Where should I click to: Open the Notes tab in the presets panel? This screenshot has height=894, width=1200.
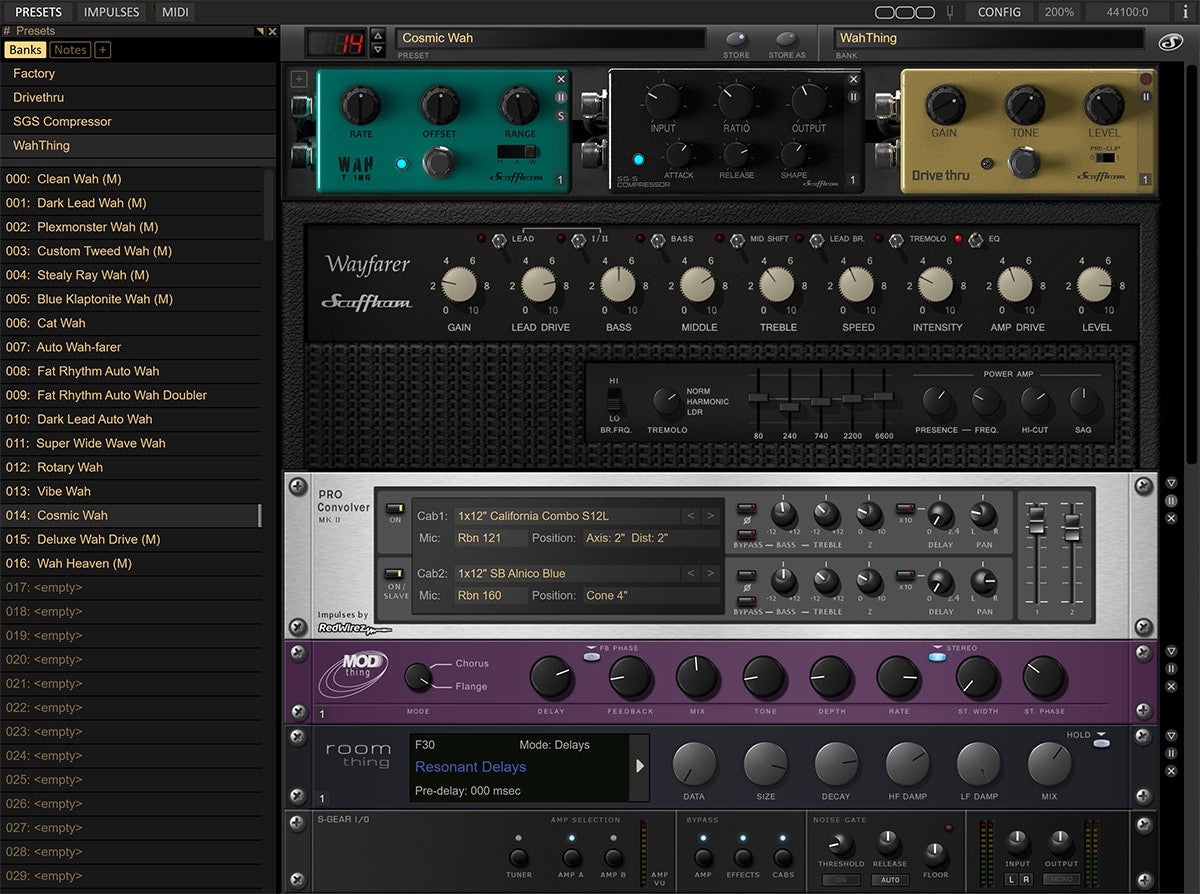click(x=69, y=49)
